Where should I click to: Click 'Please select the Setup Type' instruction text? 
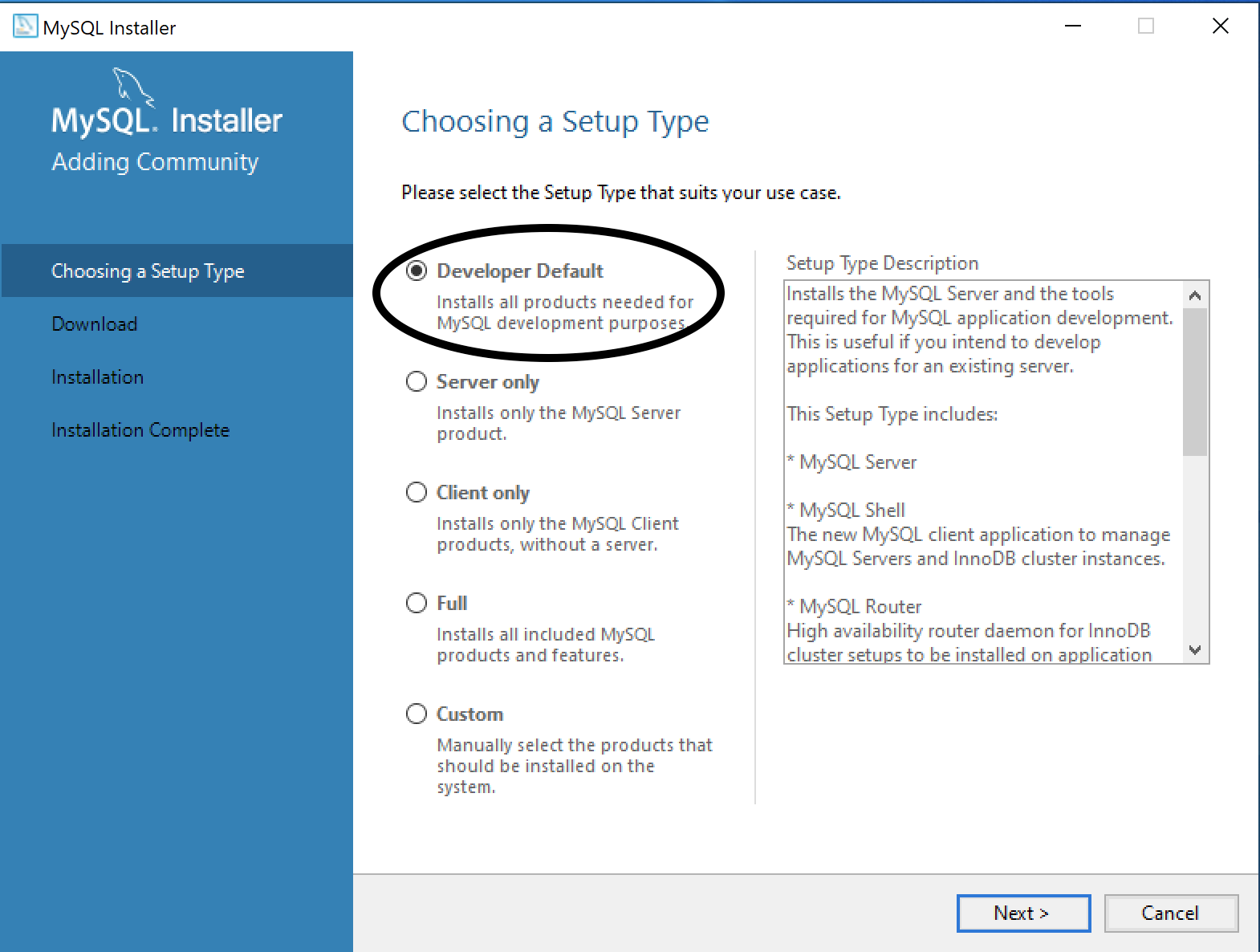(x=621, y=193)
